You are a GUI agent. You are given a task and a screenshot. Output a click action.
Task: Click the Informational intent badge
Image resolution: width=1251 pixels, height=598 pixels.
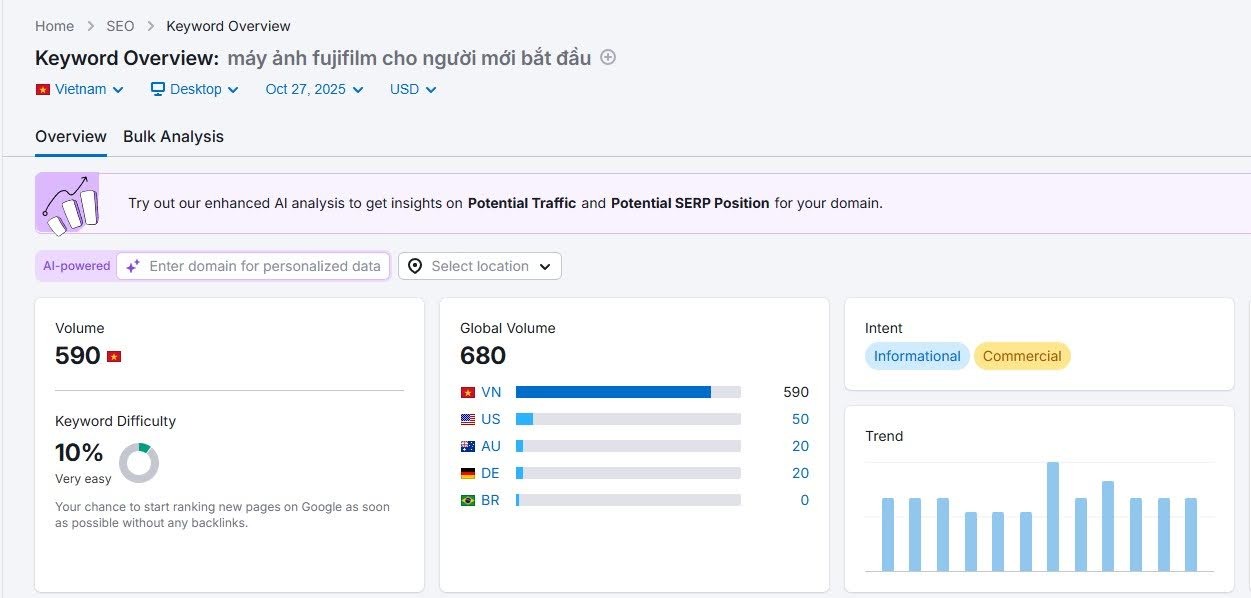point(916,356)
